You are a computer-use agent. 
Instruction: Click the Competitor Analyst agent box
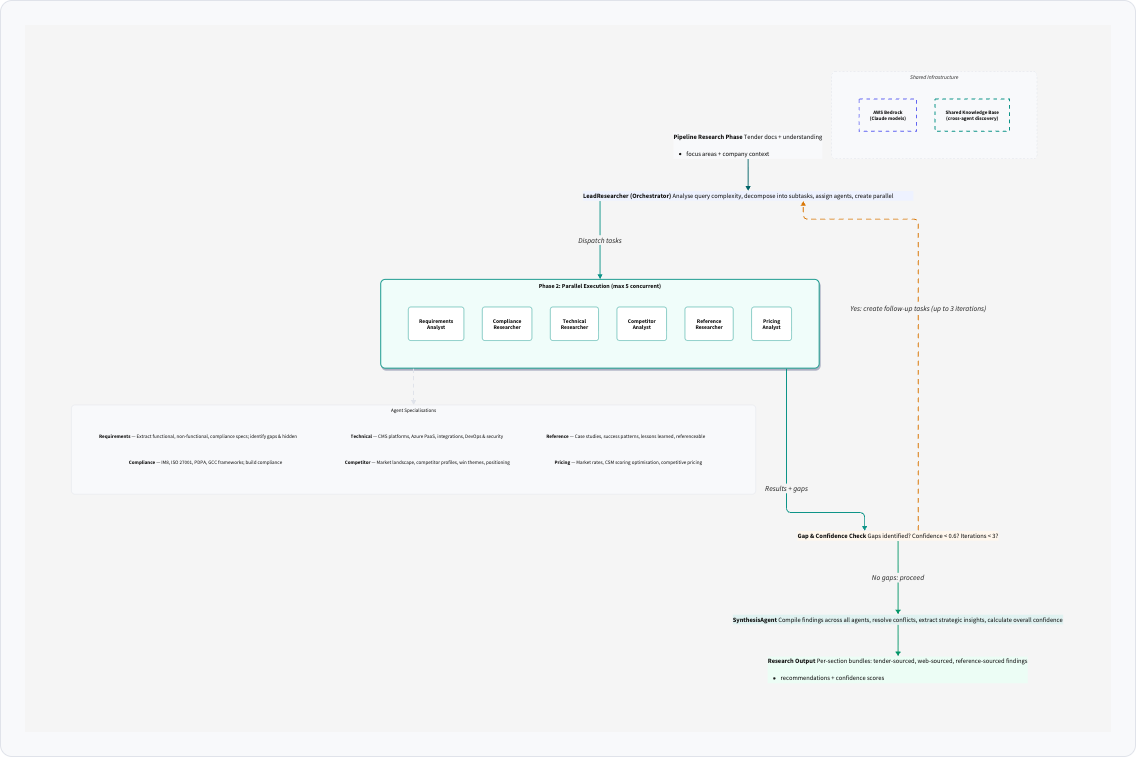[641, 324]
